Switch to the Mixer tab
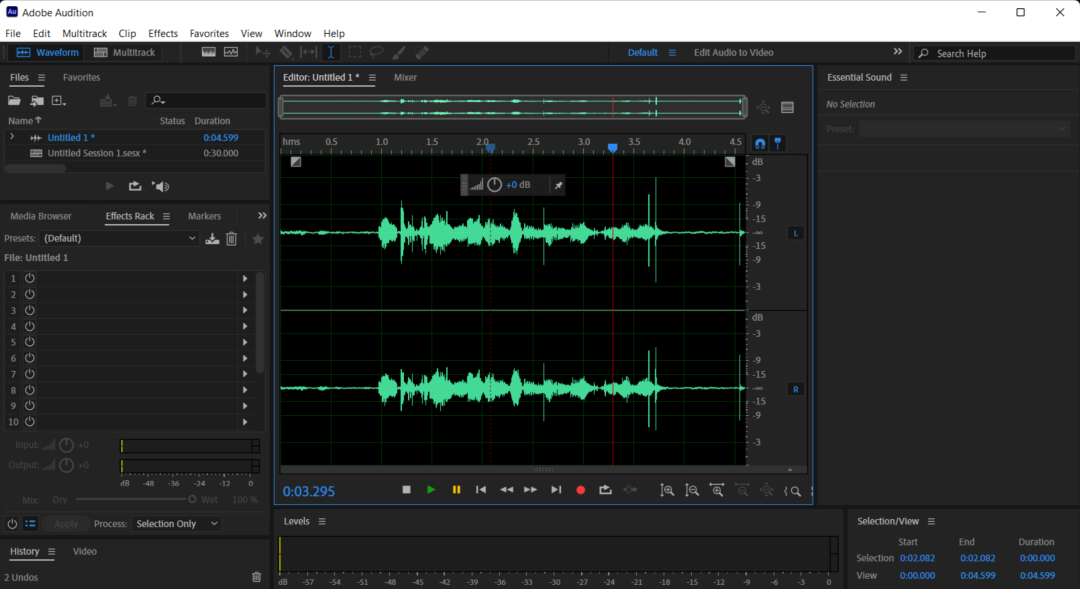Viewport: 1080px width, 589px height. click(x=405, y=77)
